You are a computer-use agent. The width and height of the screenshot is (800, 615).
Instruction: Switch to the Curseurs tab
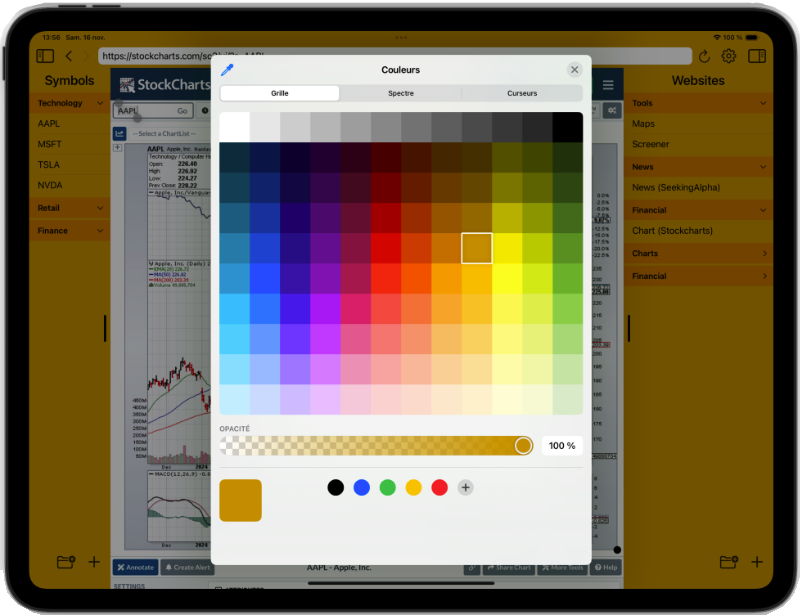pyautogui.click(x=521, y=93)
